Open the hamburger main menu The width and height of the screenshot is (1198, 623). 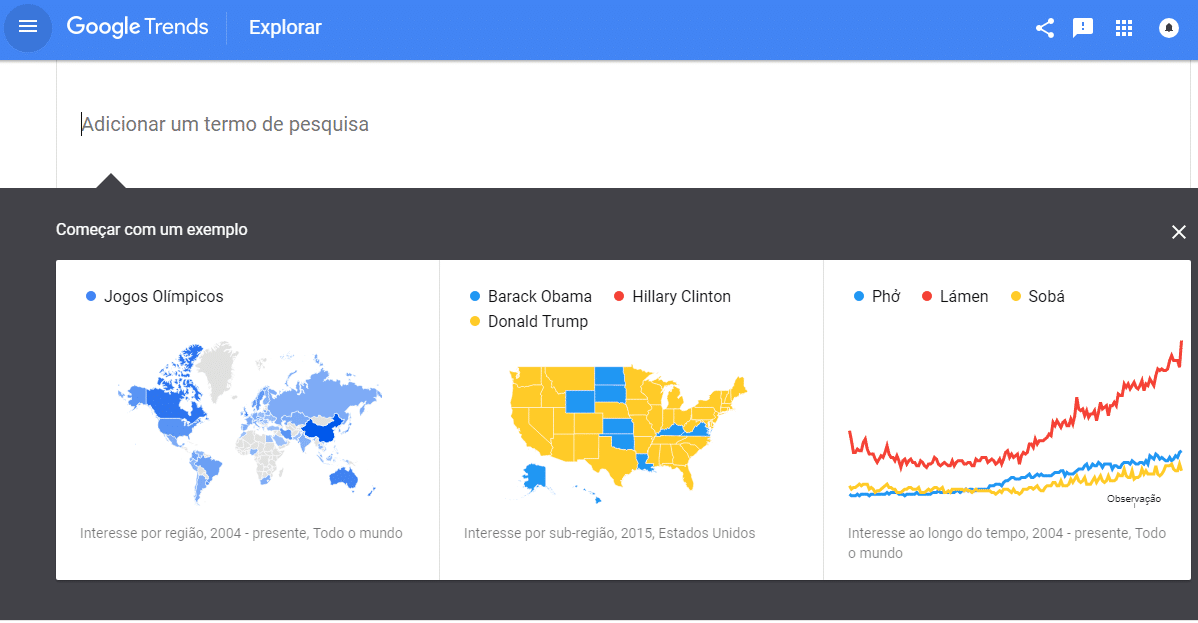click(28, 28)
